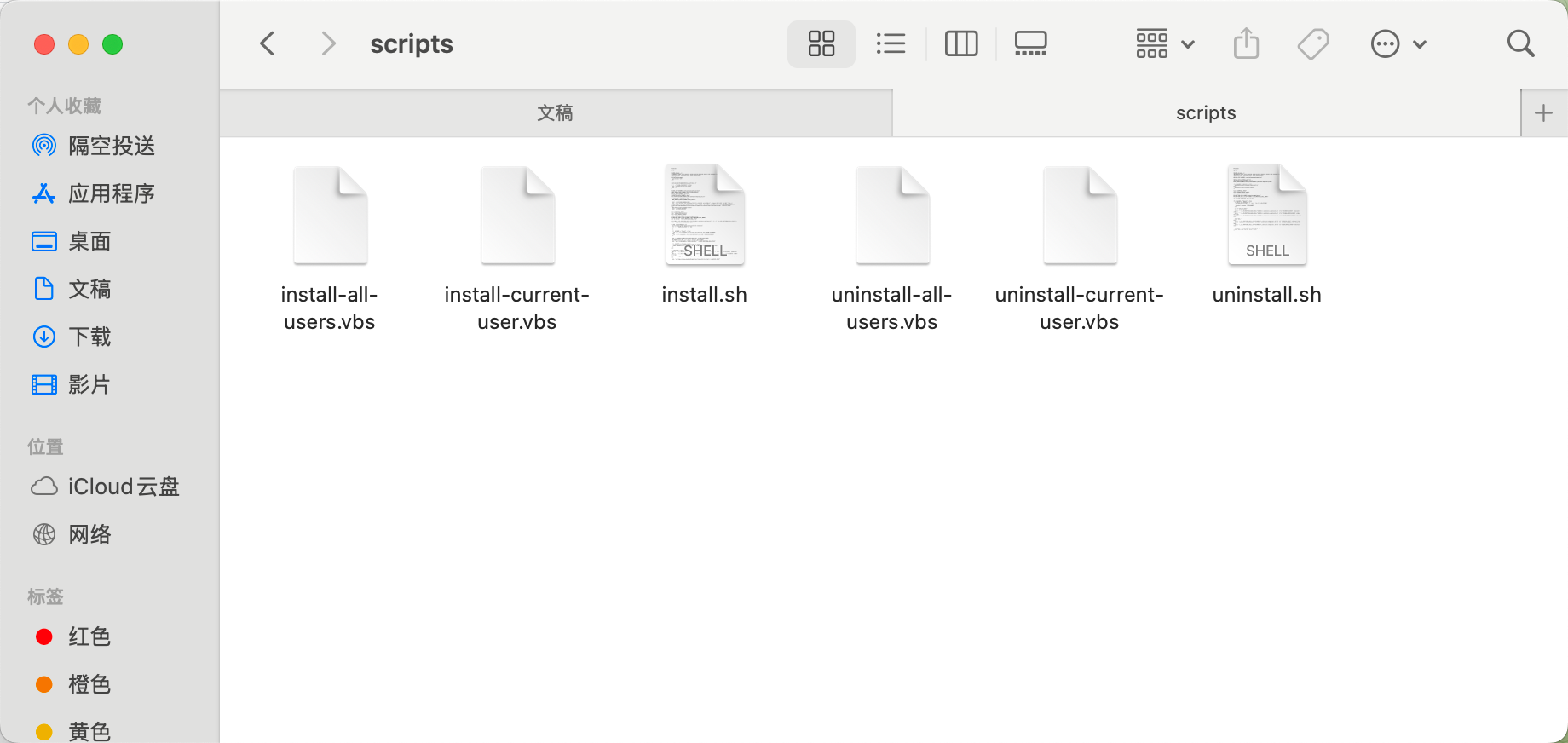
Task: Select the 红色 red tag
Action: point(89,636)
